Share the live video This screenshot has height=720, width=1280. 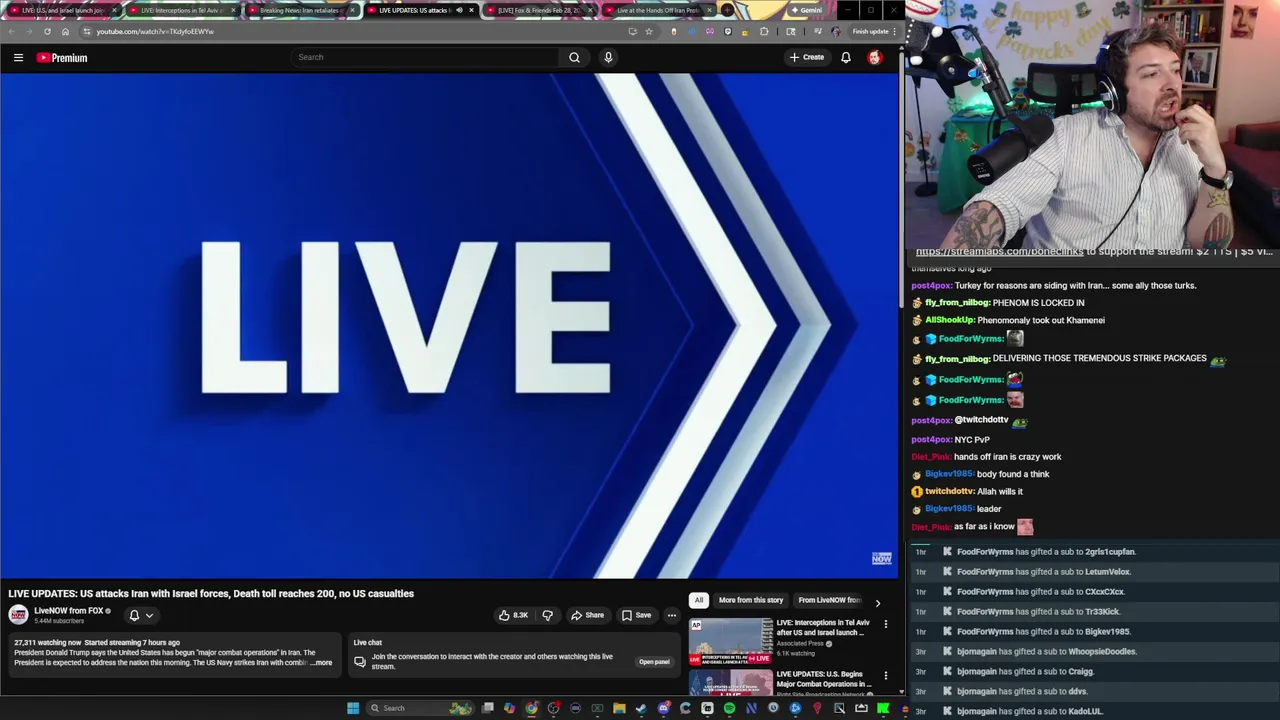coord(587,615)
